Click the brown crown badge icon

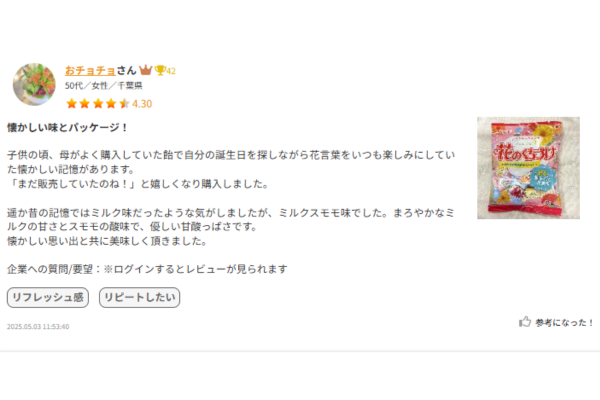[145, 70]
